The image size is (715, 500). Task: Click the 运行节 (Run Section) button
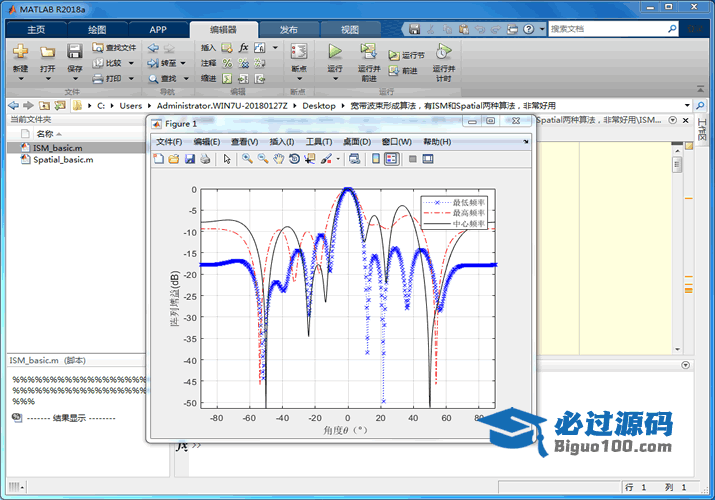[x=406, y=55]
